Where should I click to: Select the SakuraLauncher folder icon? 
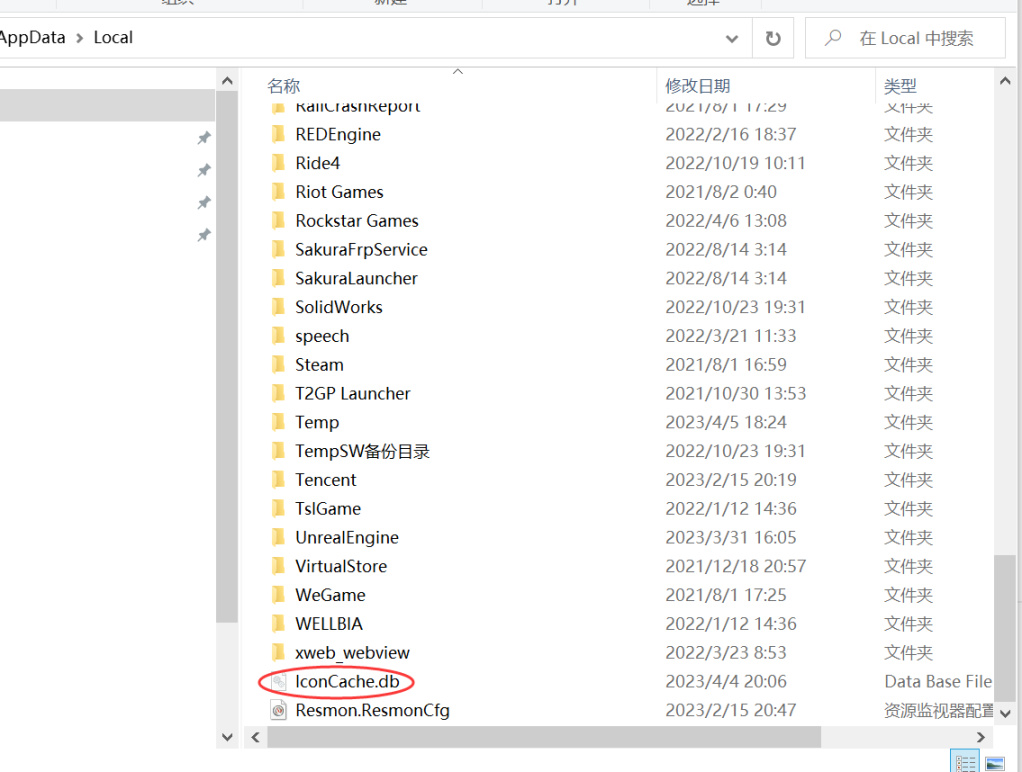(278, 278)
